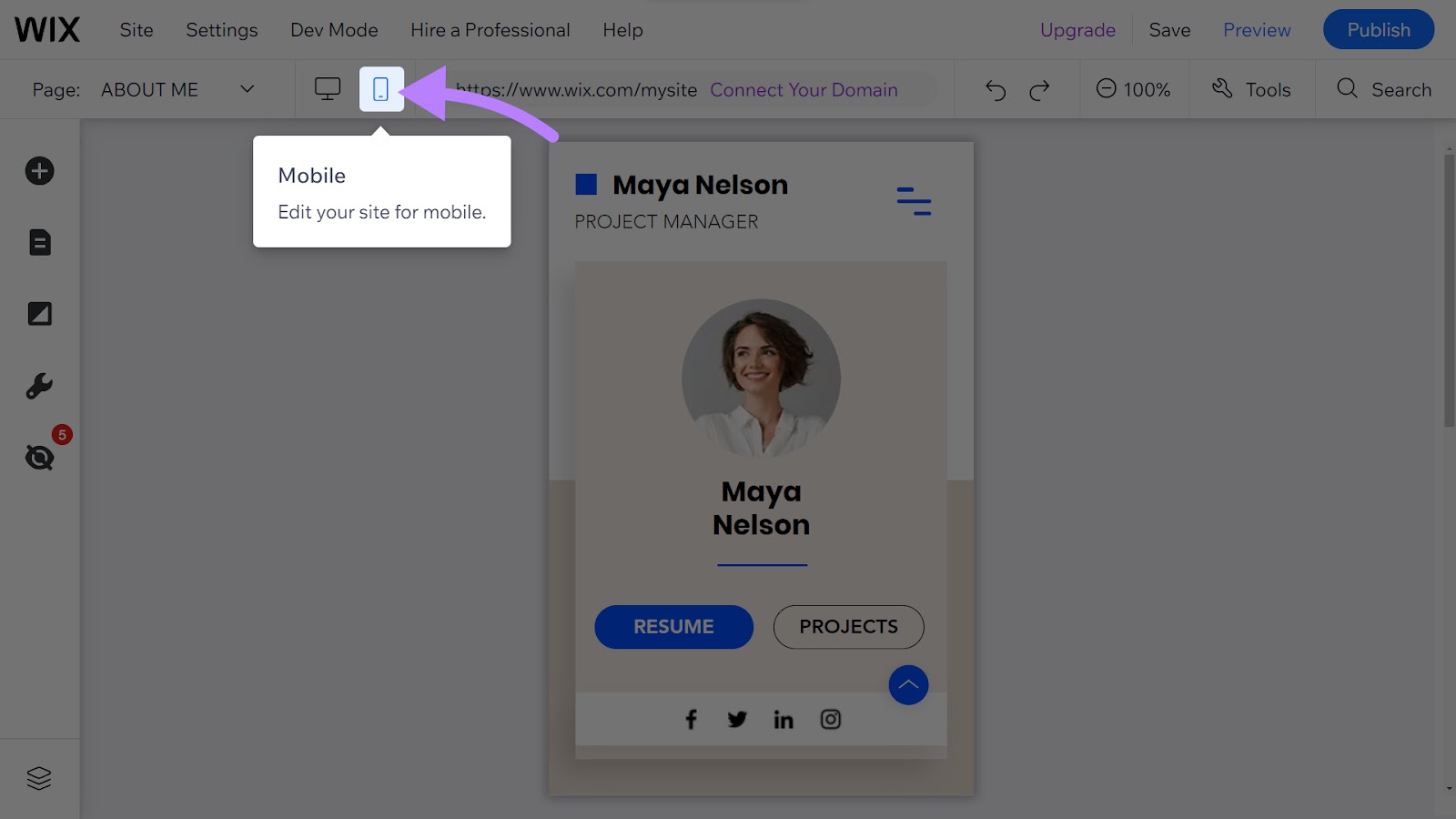The height and width of the screenshot is (819, 1456).
Task: Click the undo arrow icon
Action: click(x=995, y=89)
